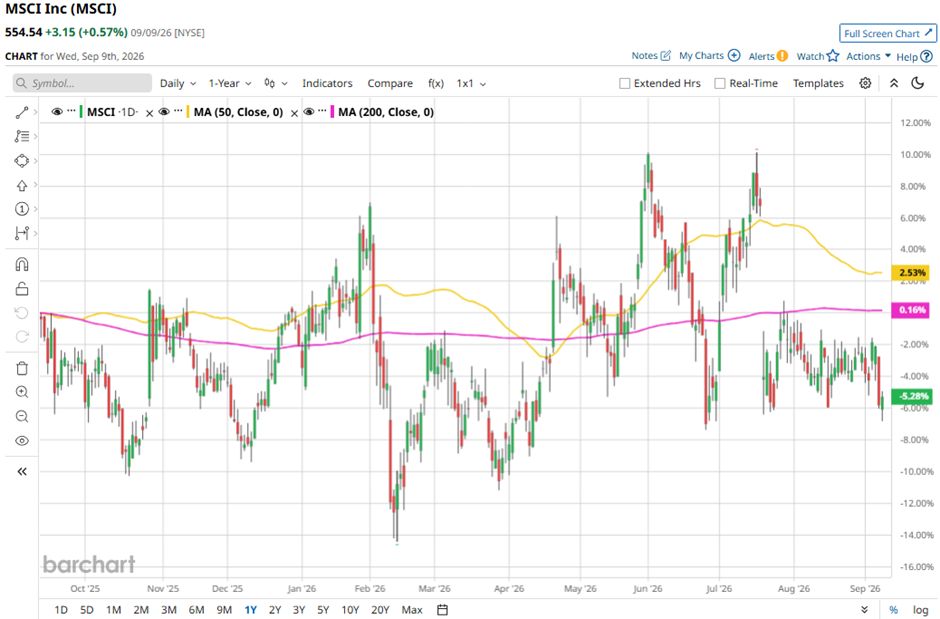Switch to dark mode moon icon
This screenshot has height=619, width=940.
[918, 83]
